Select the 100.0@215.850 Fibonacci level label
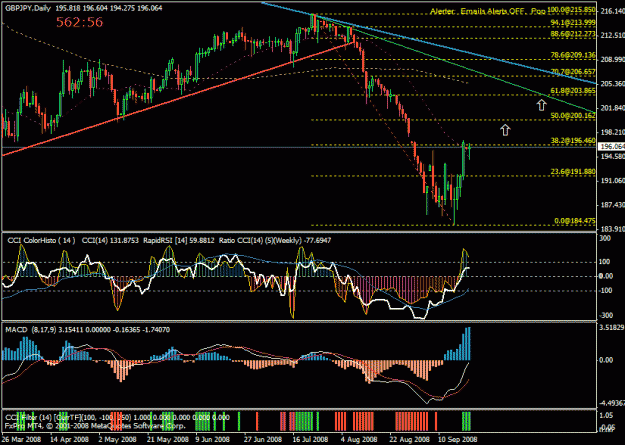Image resolution: width=625 pixels, height=445 pixels. (x=571, y=9)
